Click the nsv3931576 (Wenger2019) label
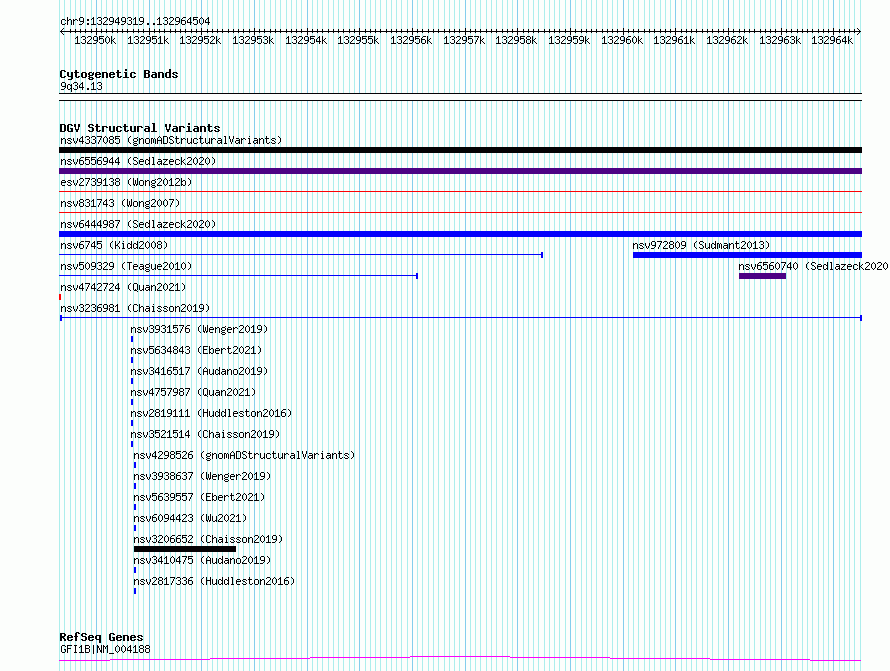The height and width of the screenshot is (671, 890). (199, 329)
